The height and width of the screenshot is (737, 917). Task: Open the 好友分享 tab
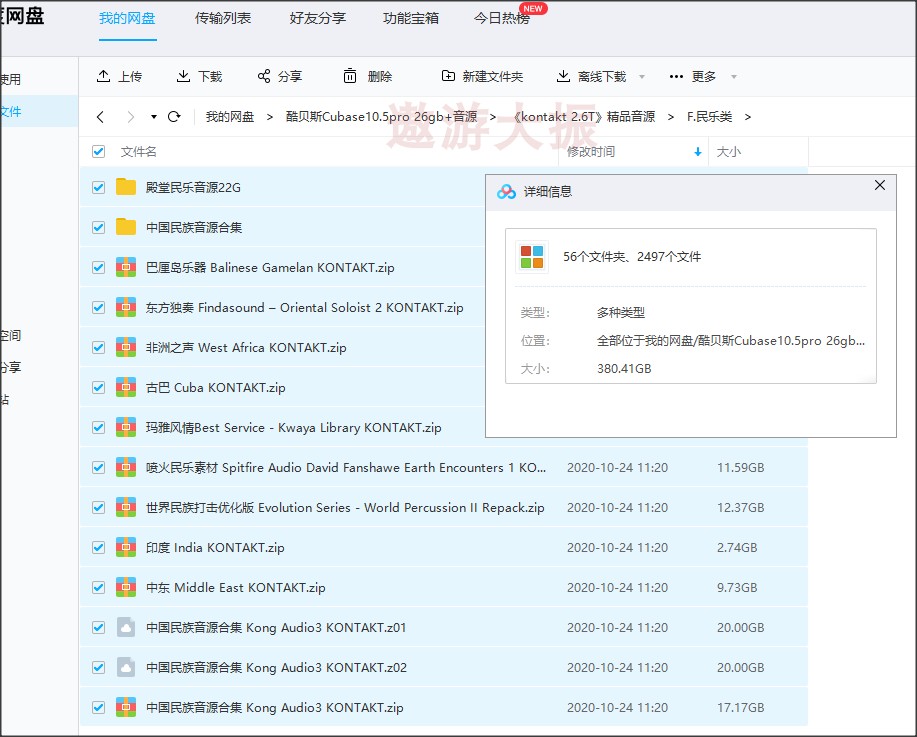click(318, 18)
